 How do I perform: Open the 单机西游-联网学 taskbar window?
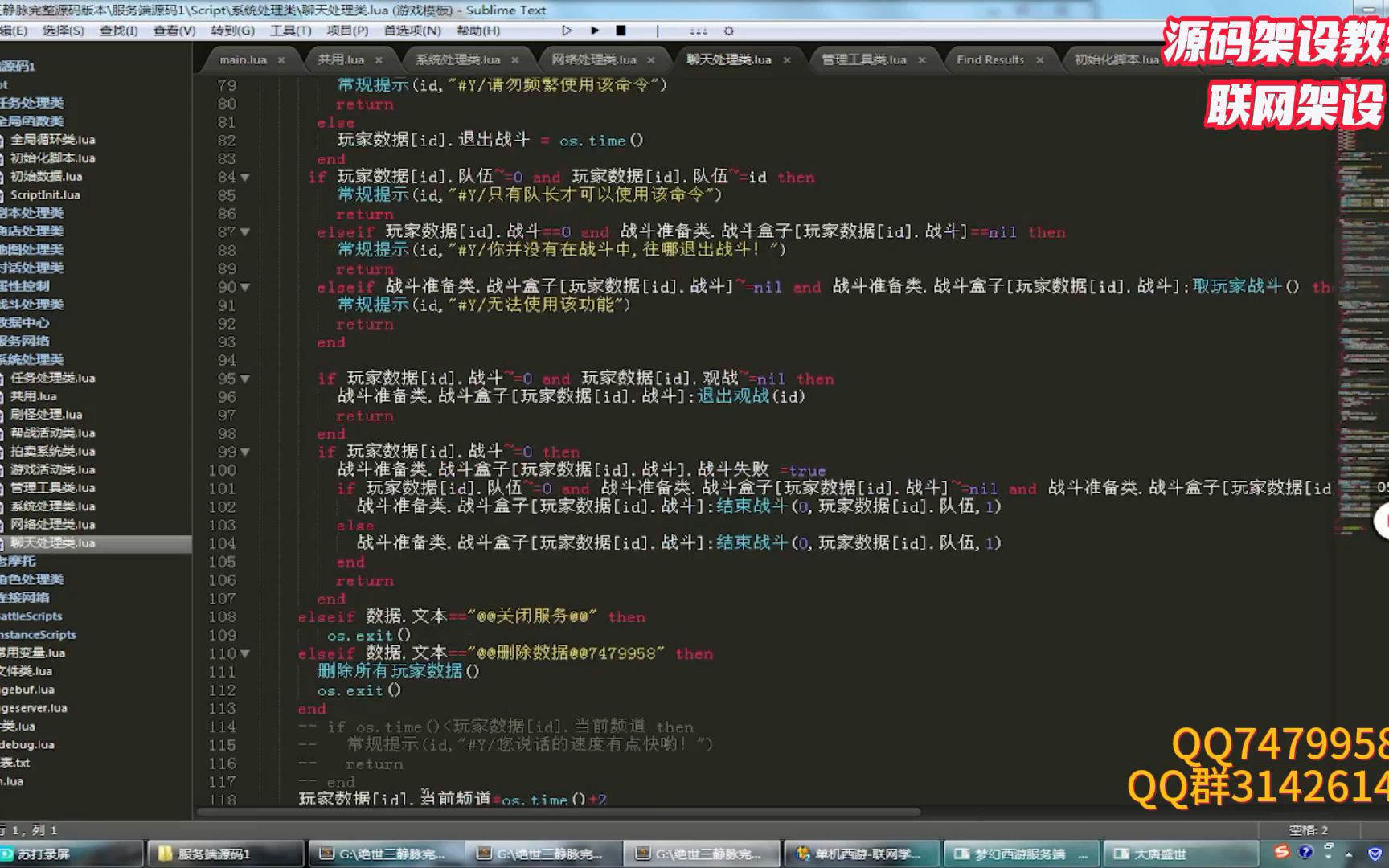click(x=862, y=854)
